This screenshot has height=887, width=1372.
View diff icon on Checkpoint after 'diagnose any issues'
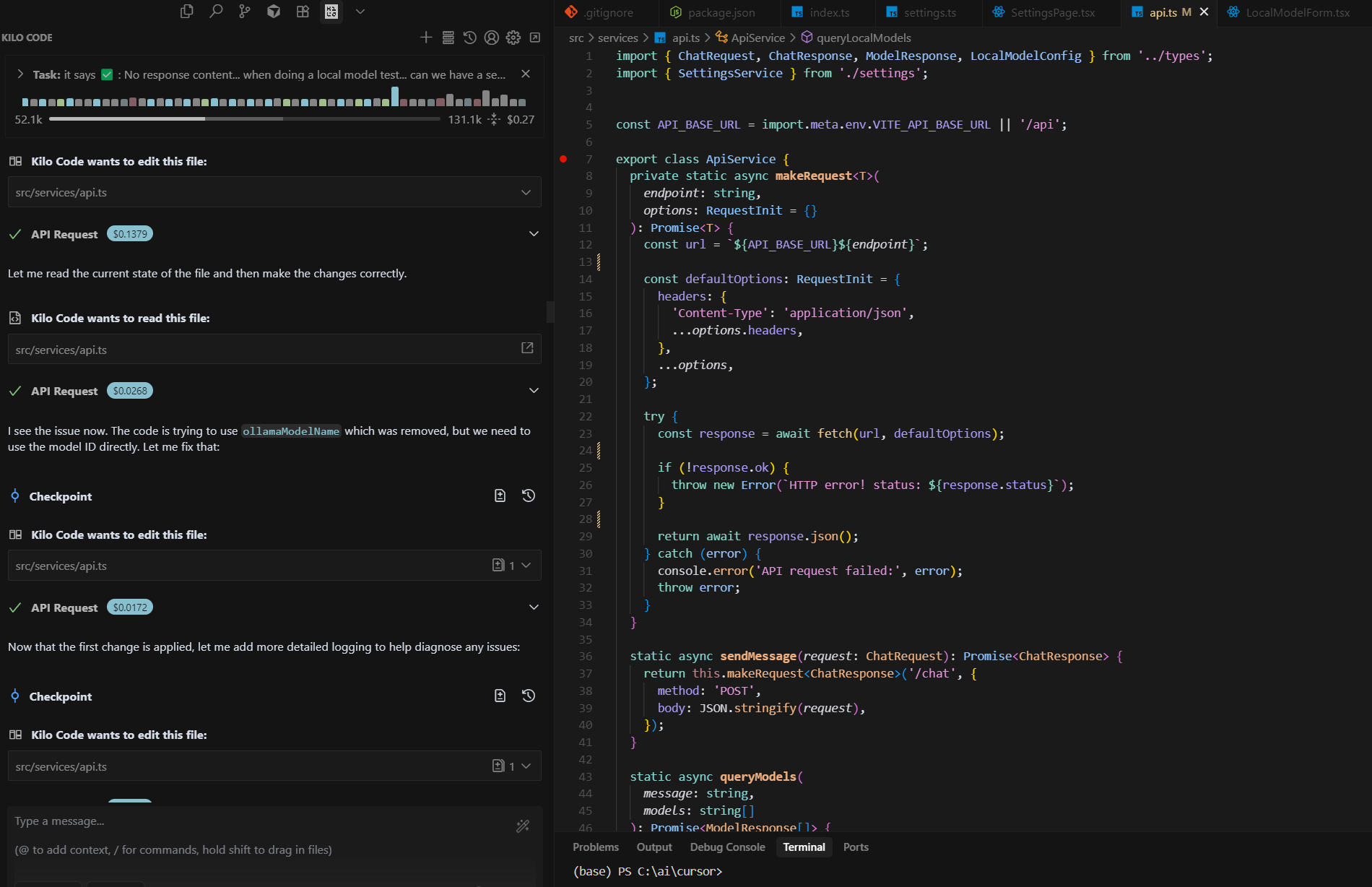click(x=500, y=696)
